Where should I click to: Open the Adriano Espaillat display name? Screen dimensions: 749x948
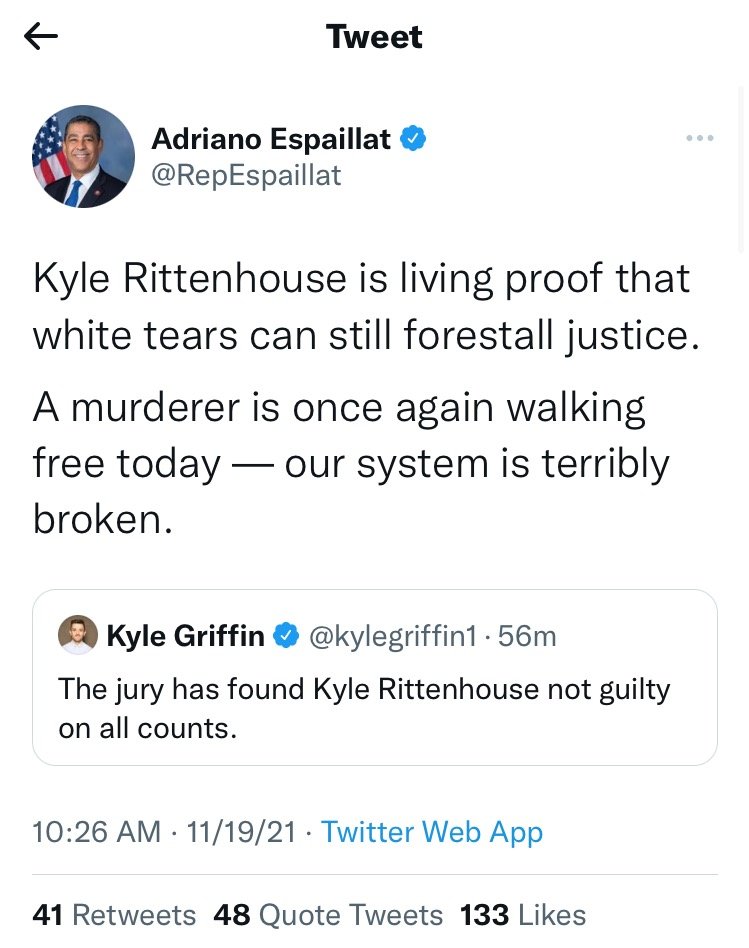click(271, 139)
